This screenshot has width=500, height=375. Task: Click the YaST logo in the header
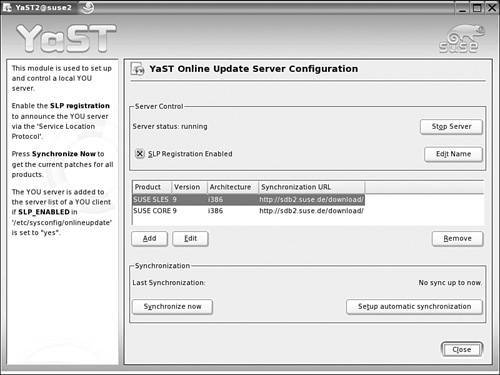coord(66,39)
